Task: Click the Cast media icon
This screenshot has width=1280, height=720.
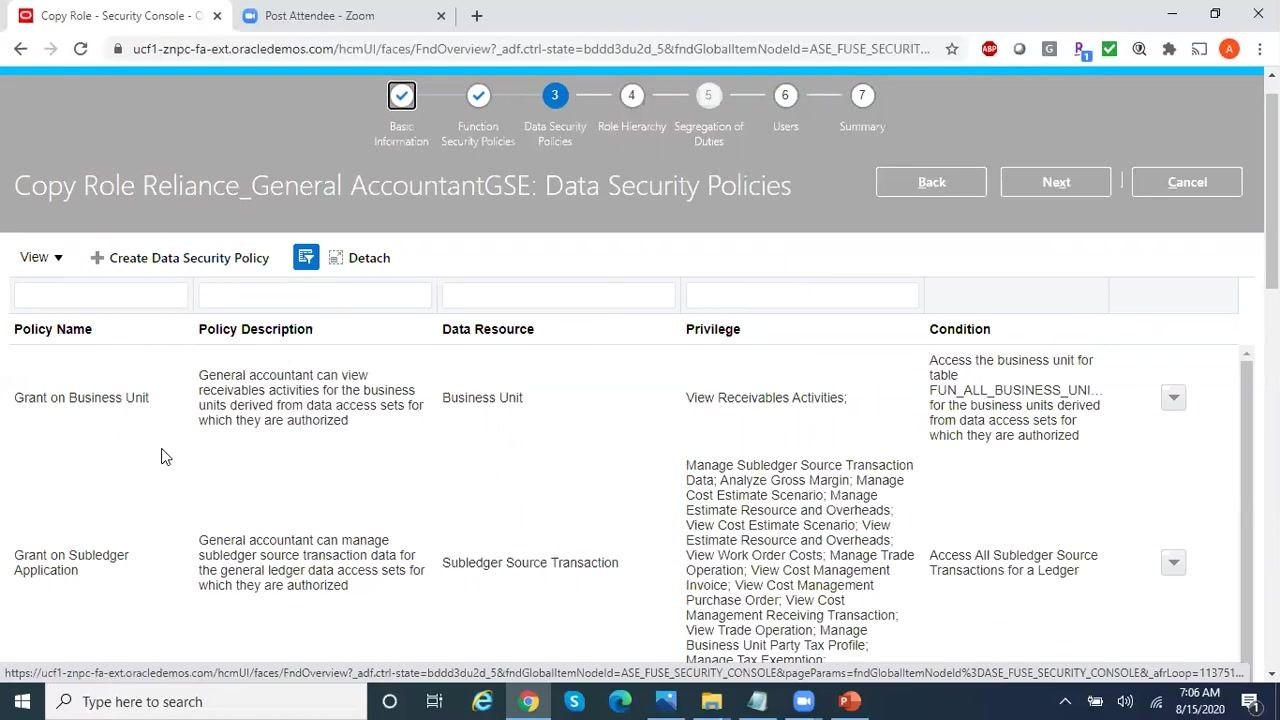Action: point(1199,48)
